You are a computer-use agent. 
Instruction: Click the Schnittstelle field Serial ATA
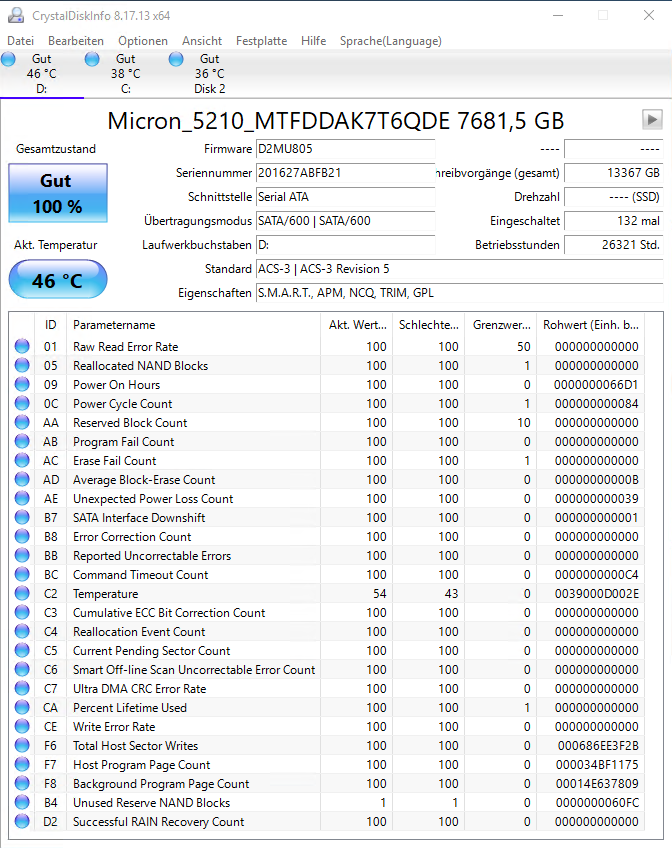(345, 197)
